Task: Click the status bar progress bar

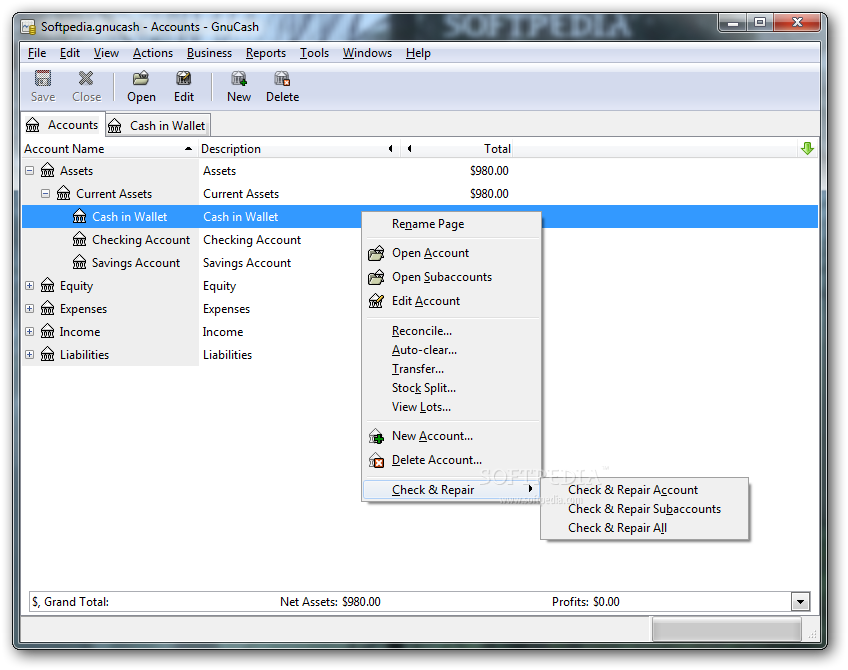Action: 726,629
